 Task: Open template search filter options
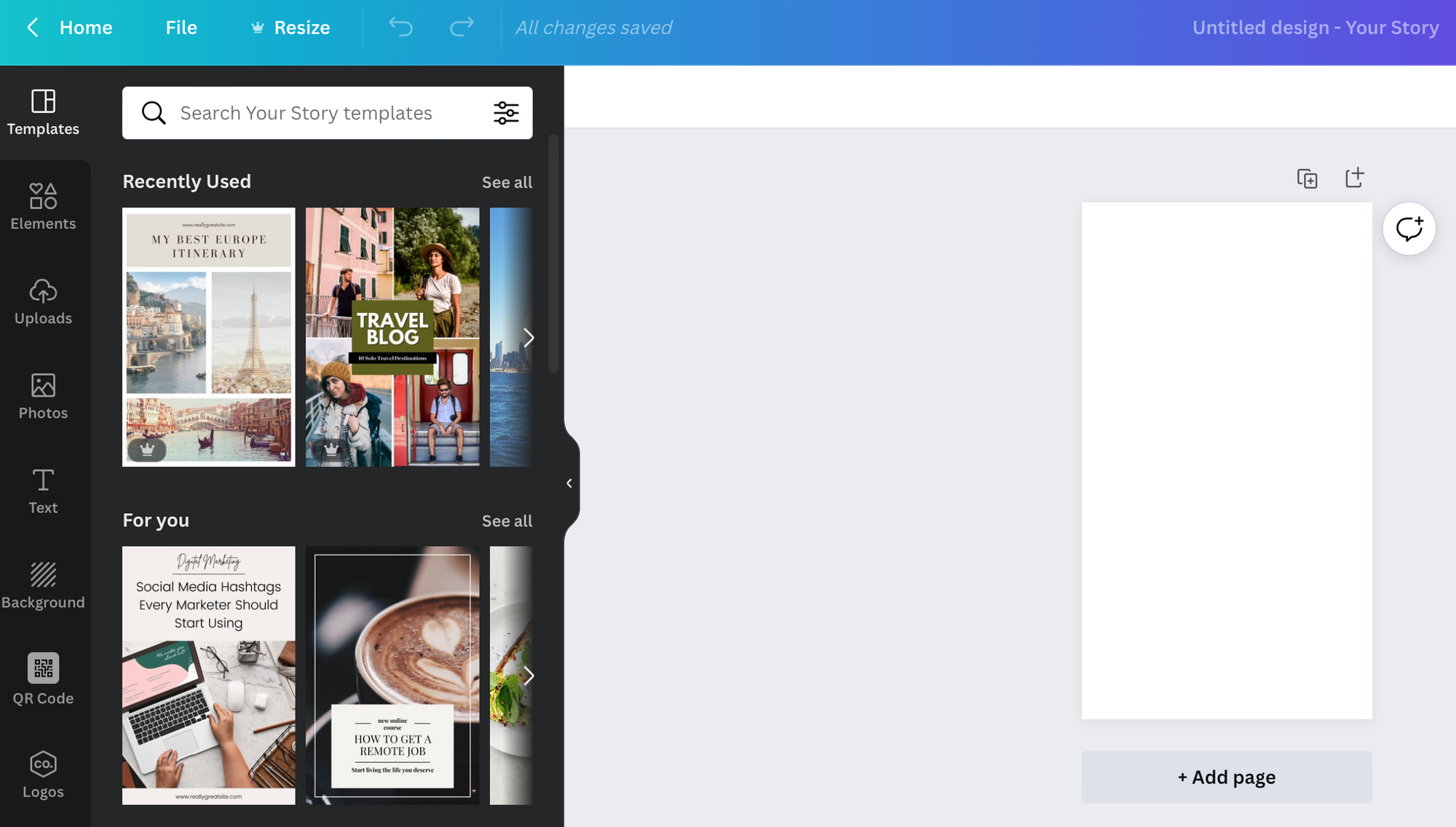coord(506,113)
